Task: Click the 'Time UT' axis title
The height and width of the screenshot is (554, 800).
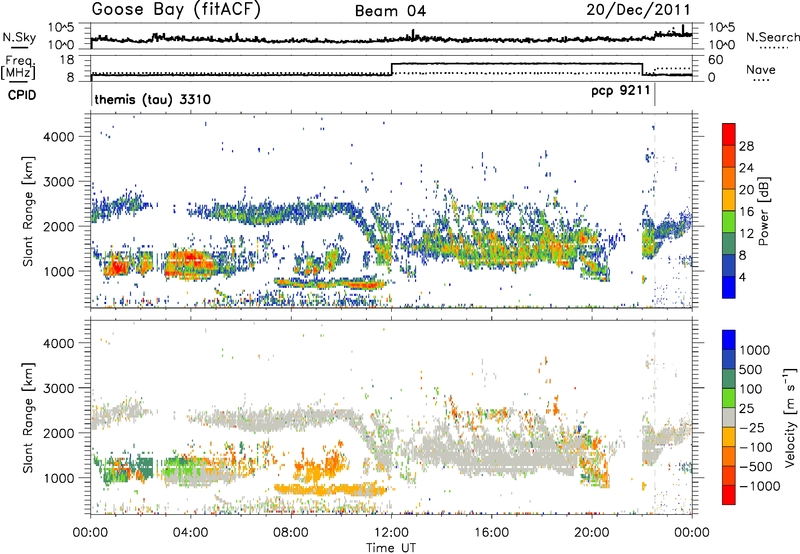Action: click(x=391, y=548)
